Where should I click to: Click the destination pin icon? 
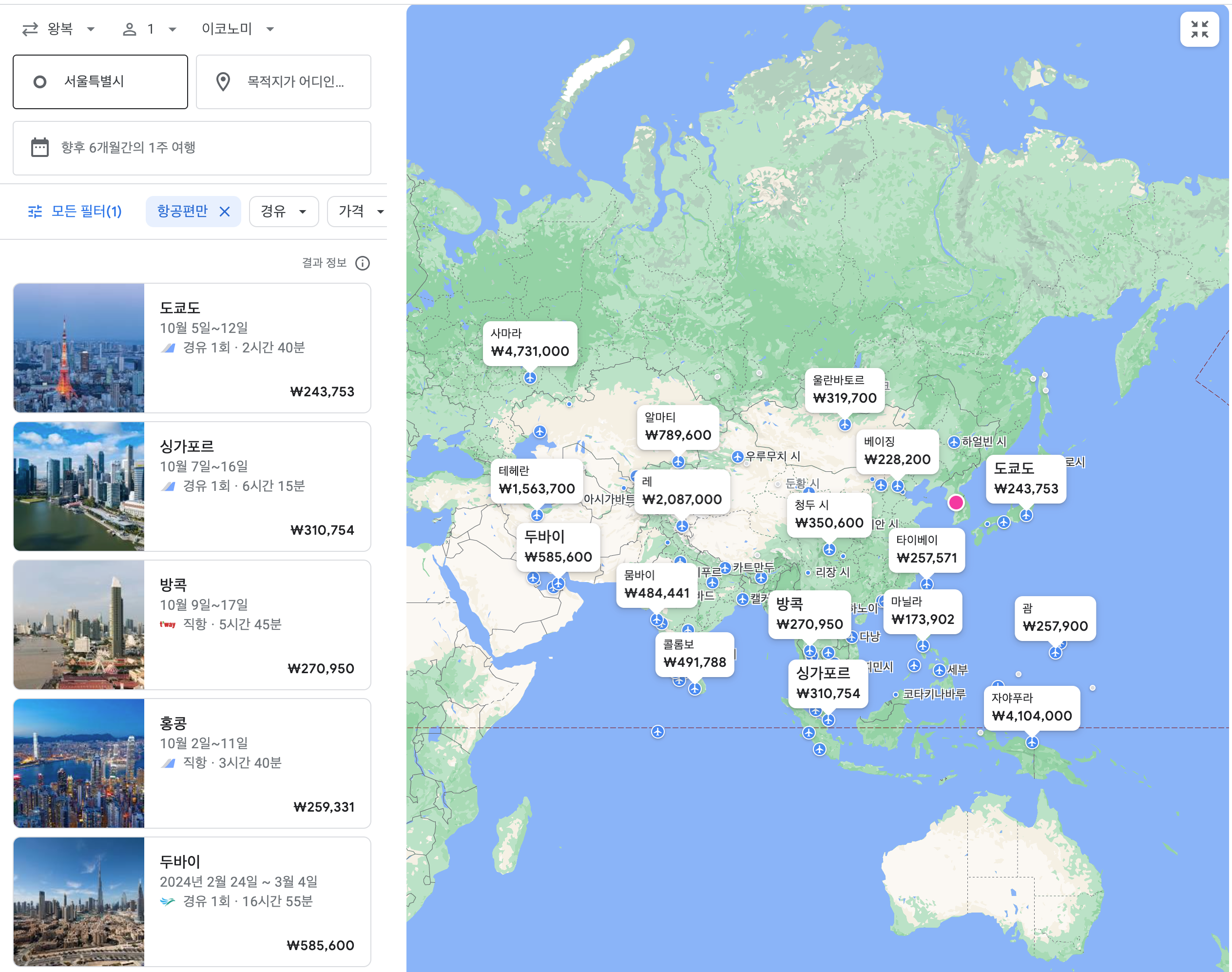(x=223, y=82)
